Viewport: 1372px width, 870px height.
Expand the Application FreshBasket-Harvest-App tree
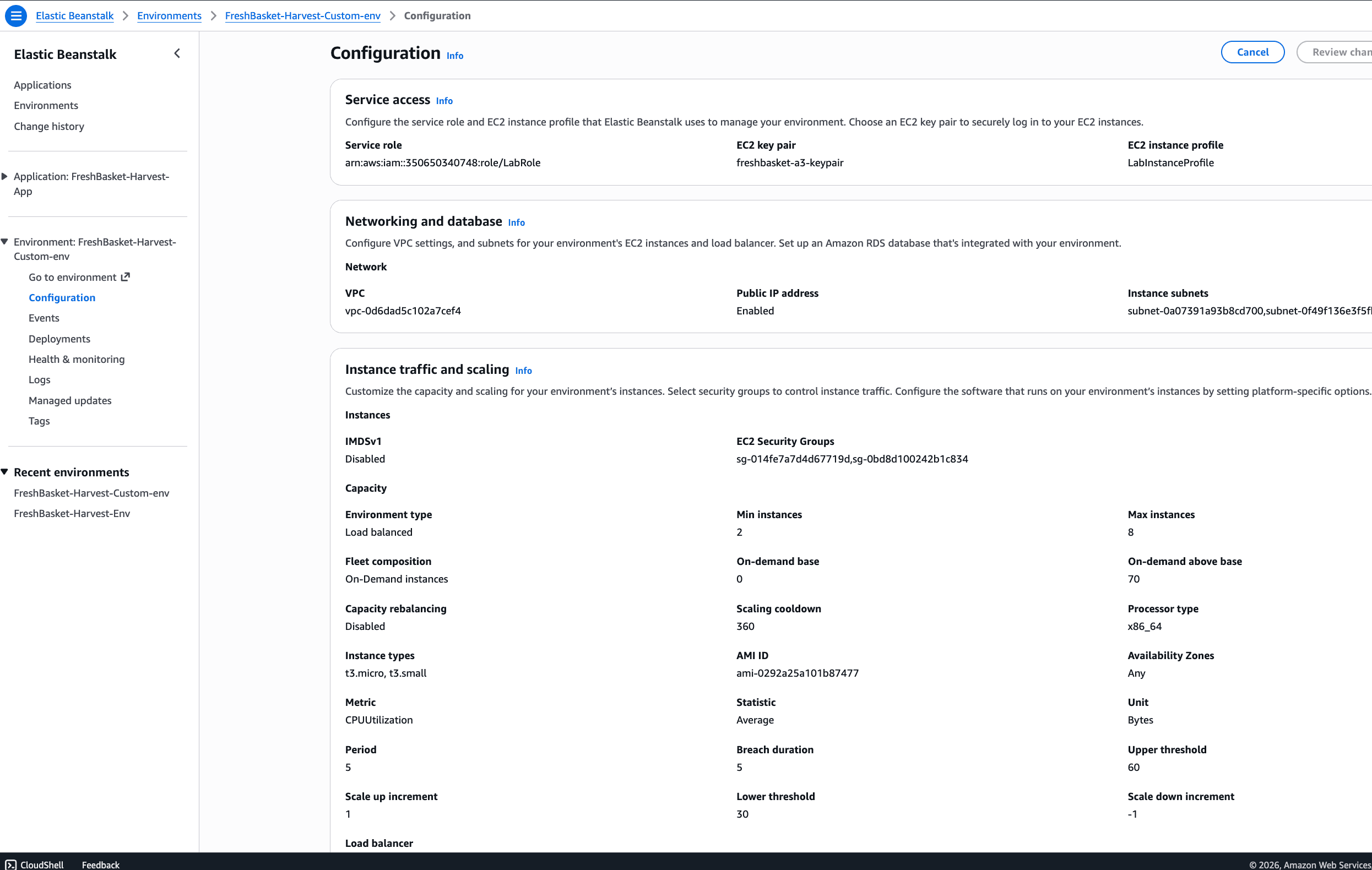click(5, 177)
